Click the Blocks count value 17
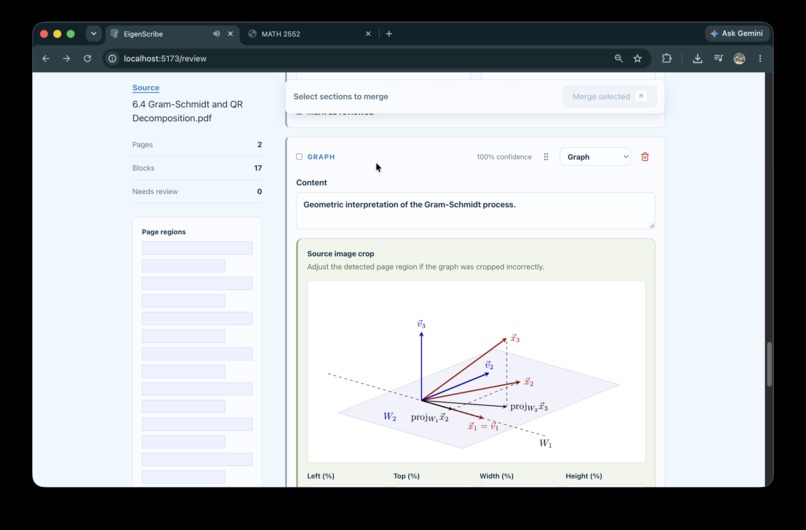806x530 pixels. coord(258,168)
